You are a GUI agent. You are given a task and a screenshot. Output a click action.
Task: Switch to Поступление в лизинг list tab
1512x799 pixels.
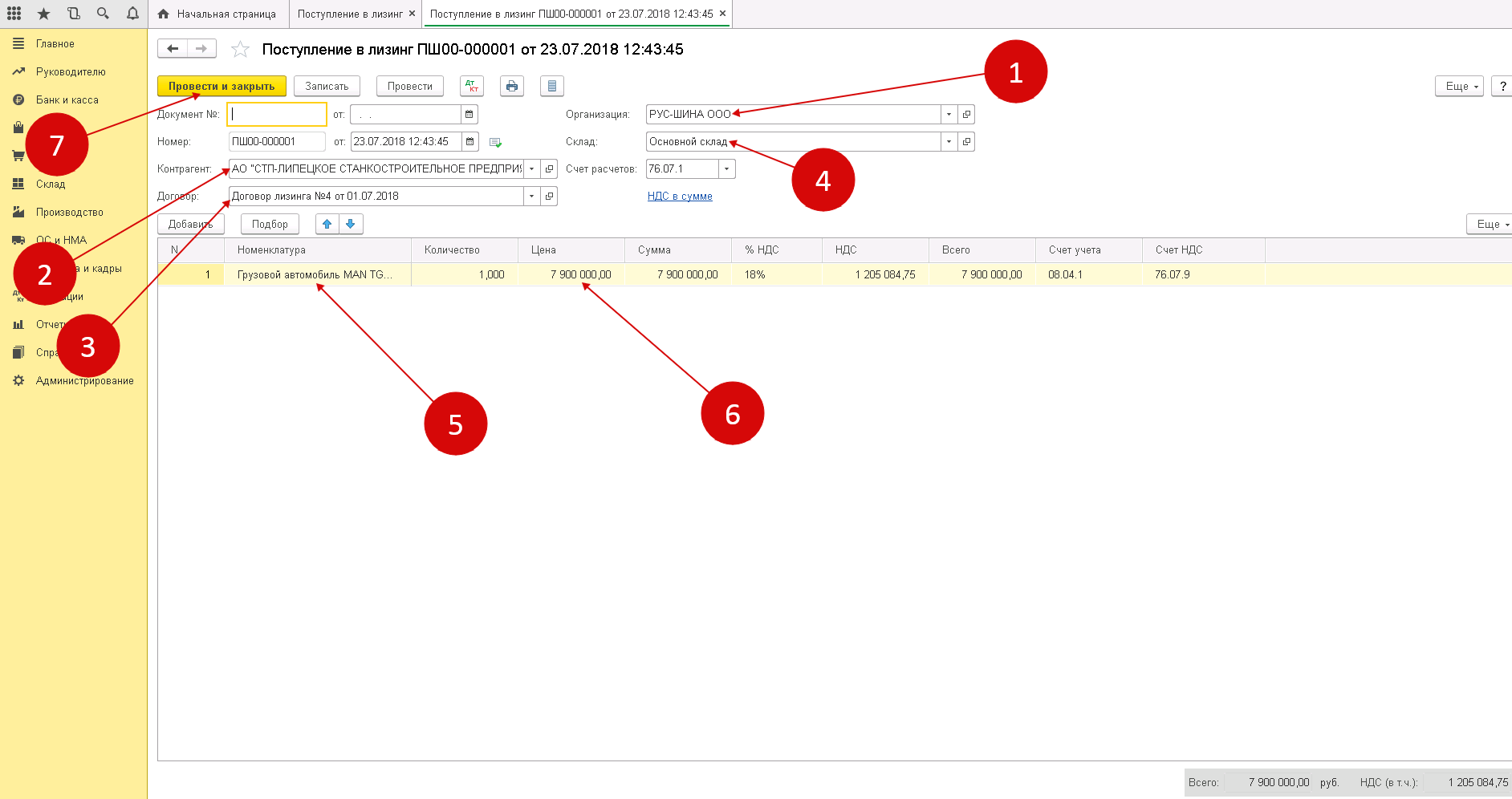pyautogui.click(x=350, y=14)
